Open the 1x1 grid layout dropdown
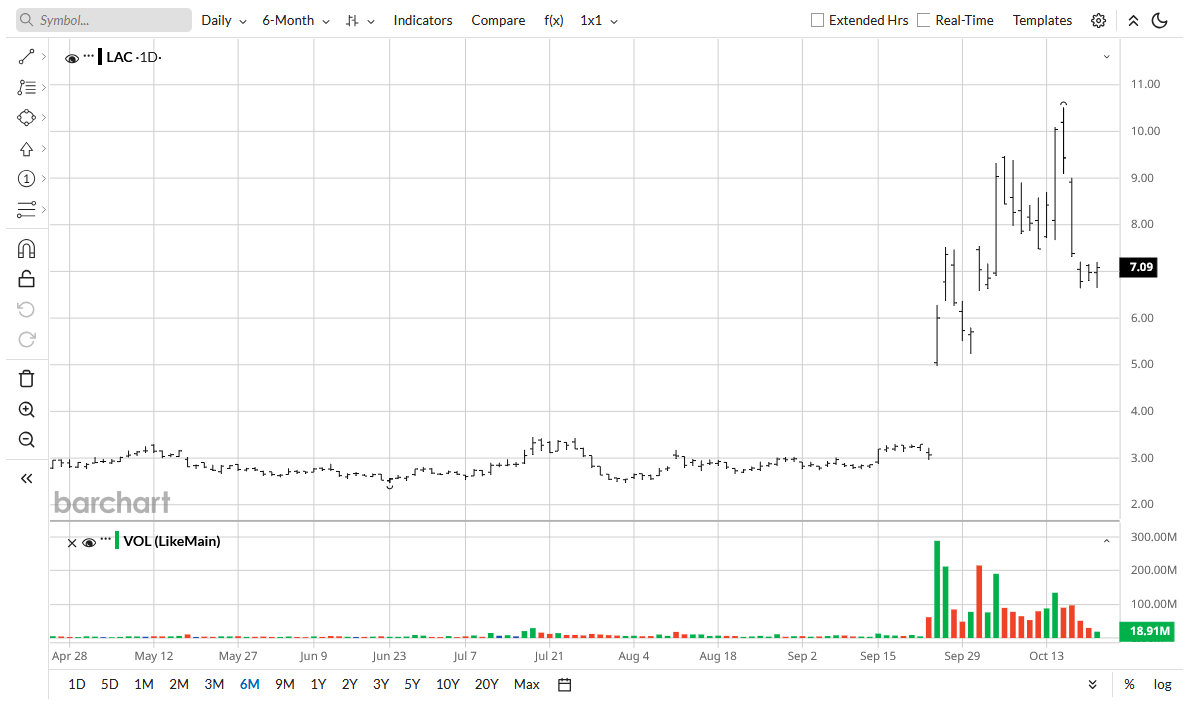 tap(599, 21)
